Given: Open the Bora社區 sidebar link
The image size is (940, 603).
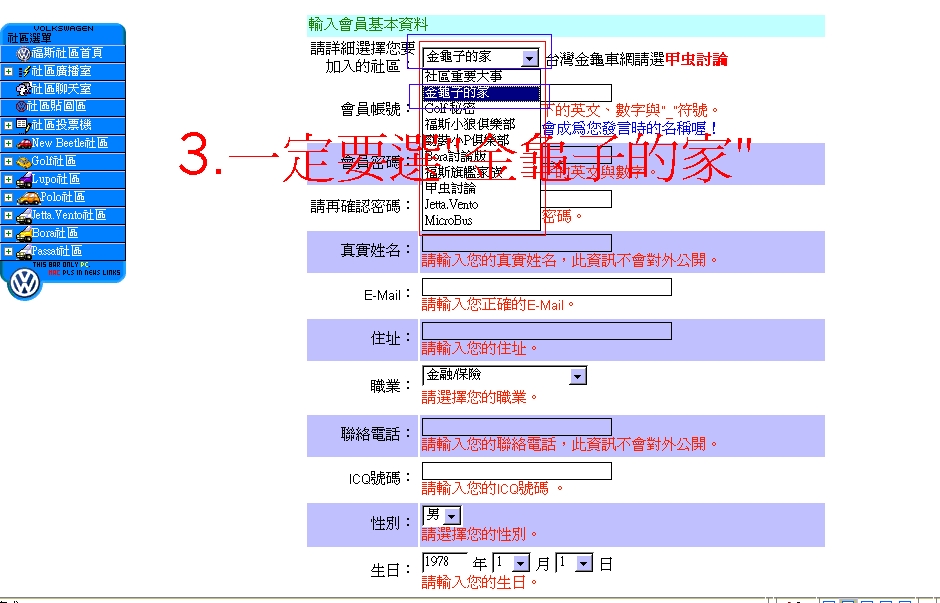Looking at the screenshot, I should pyautogui.click(x=54, y=233).
